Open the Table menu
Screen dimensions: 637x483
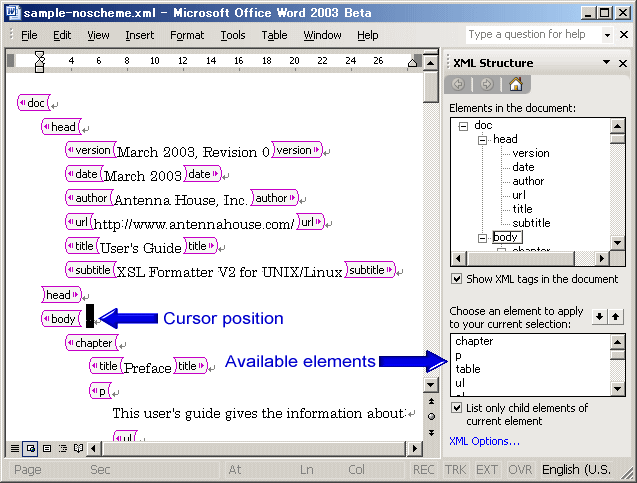tap(274, 35)
